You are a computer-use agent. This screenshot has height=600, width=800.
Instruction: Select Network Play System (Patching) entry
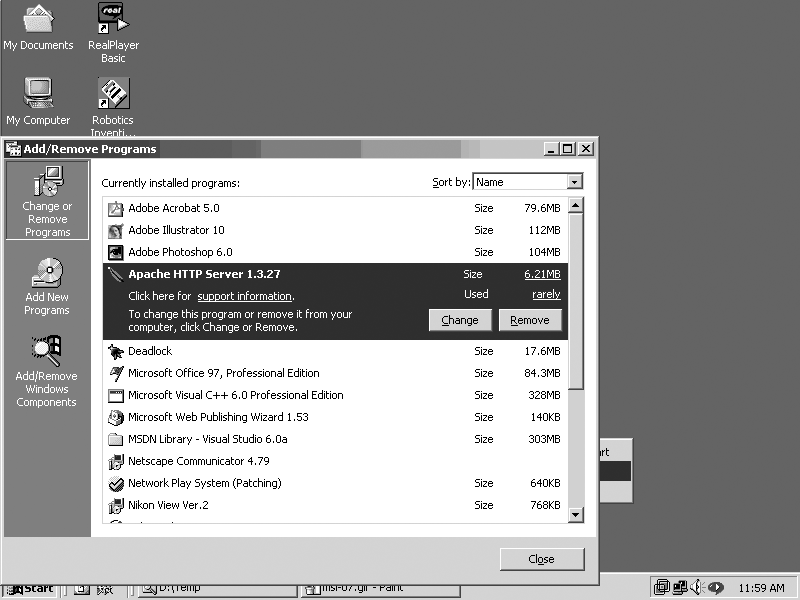pos(335,483)
